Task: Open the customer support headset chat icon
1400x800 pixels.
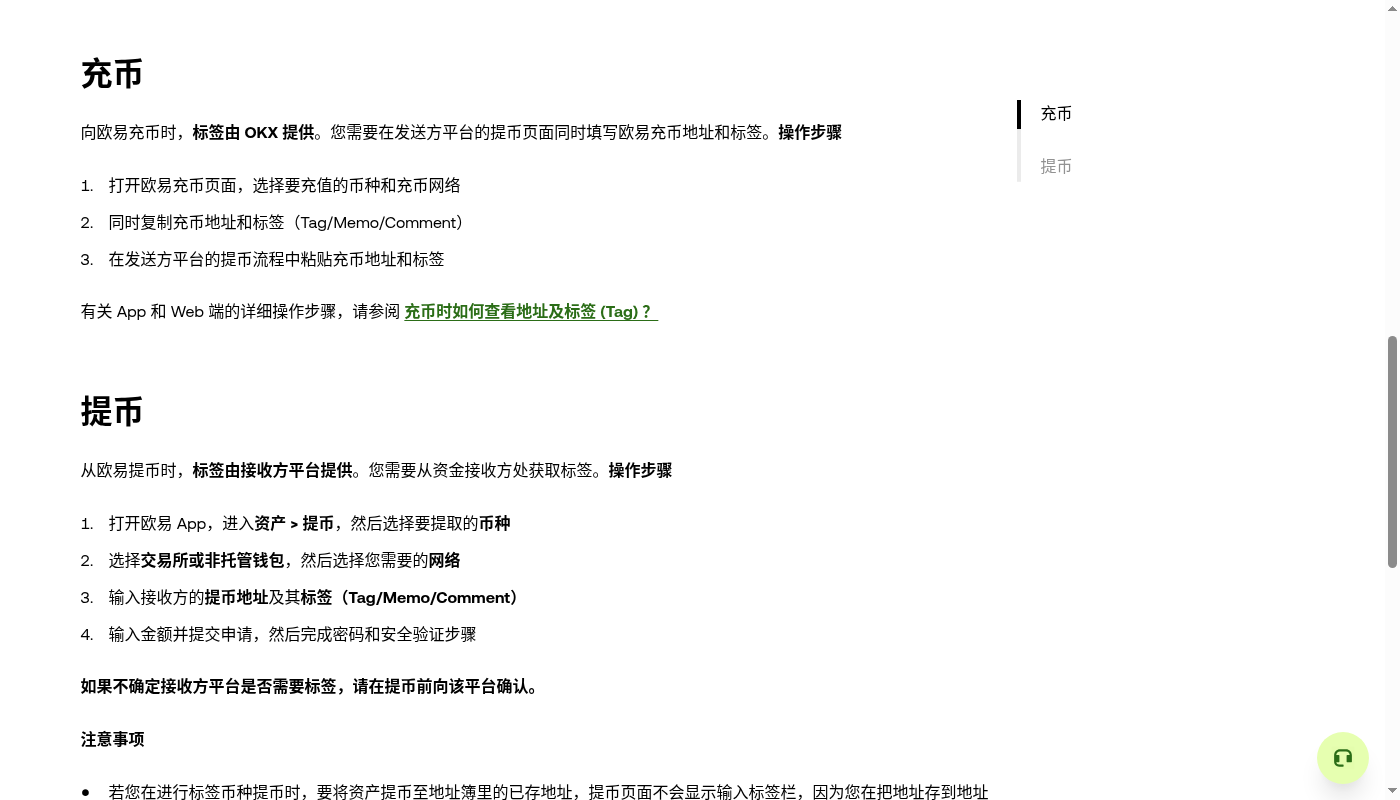Action: point(1343,758)
